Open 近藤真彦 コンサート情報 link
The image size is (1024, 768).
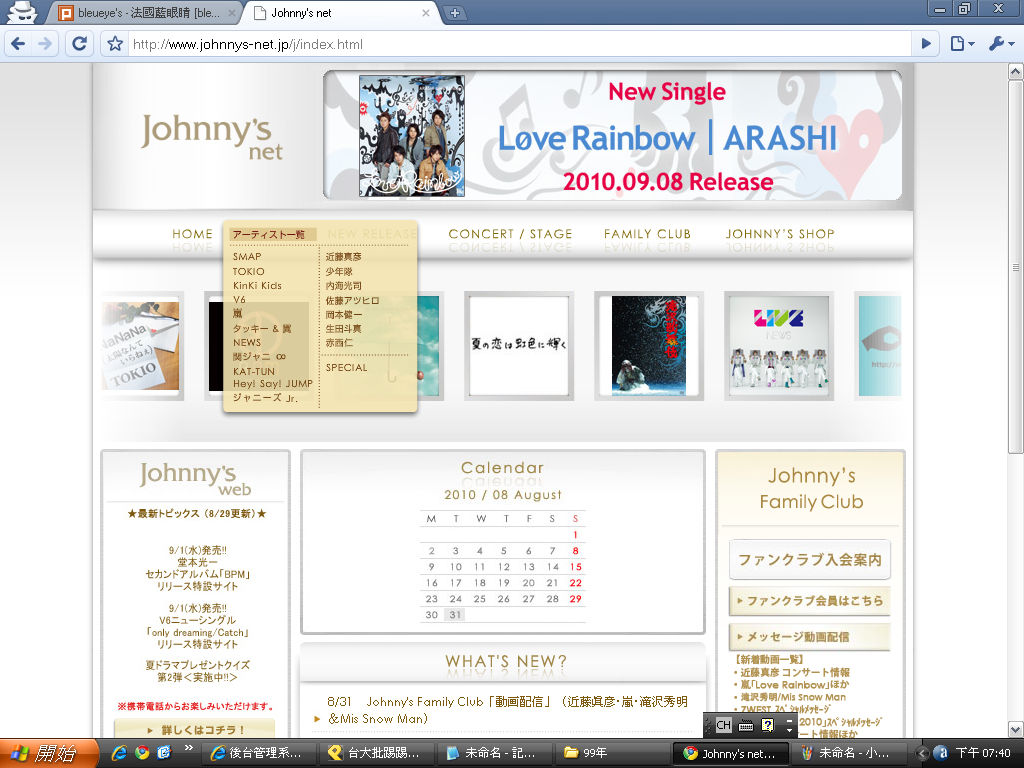pos(795,672)
